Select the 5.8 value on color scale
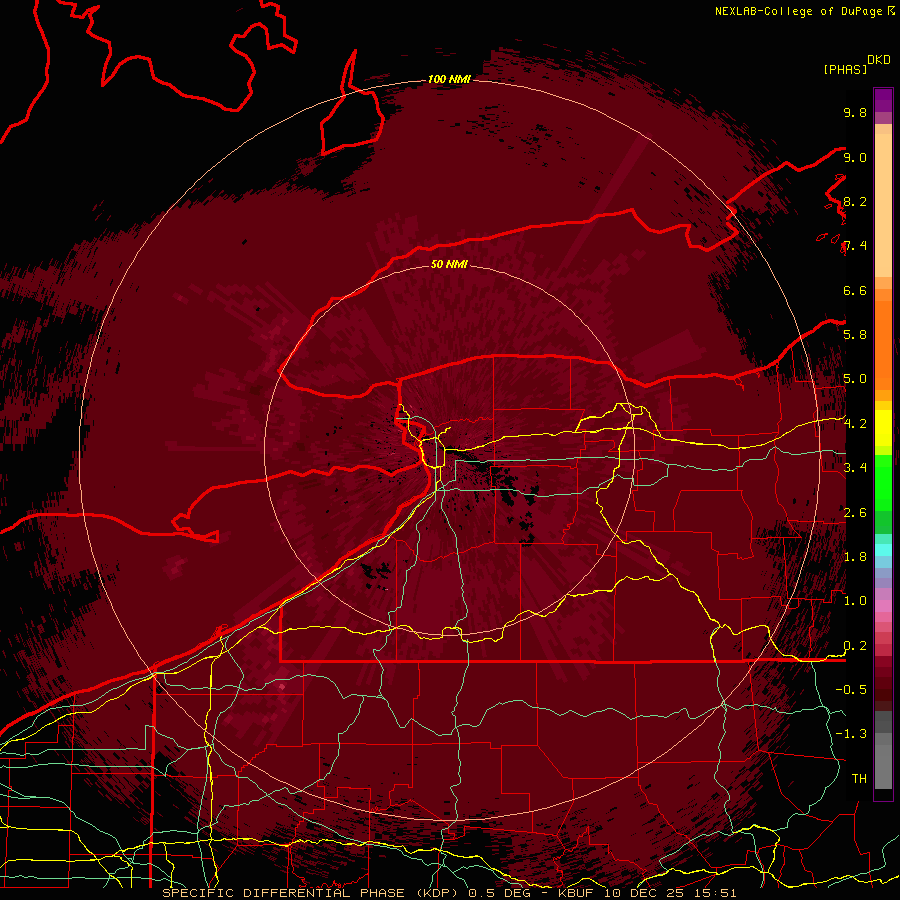Viewport: 900px width, 900px height. click(x=855, y=334)
